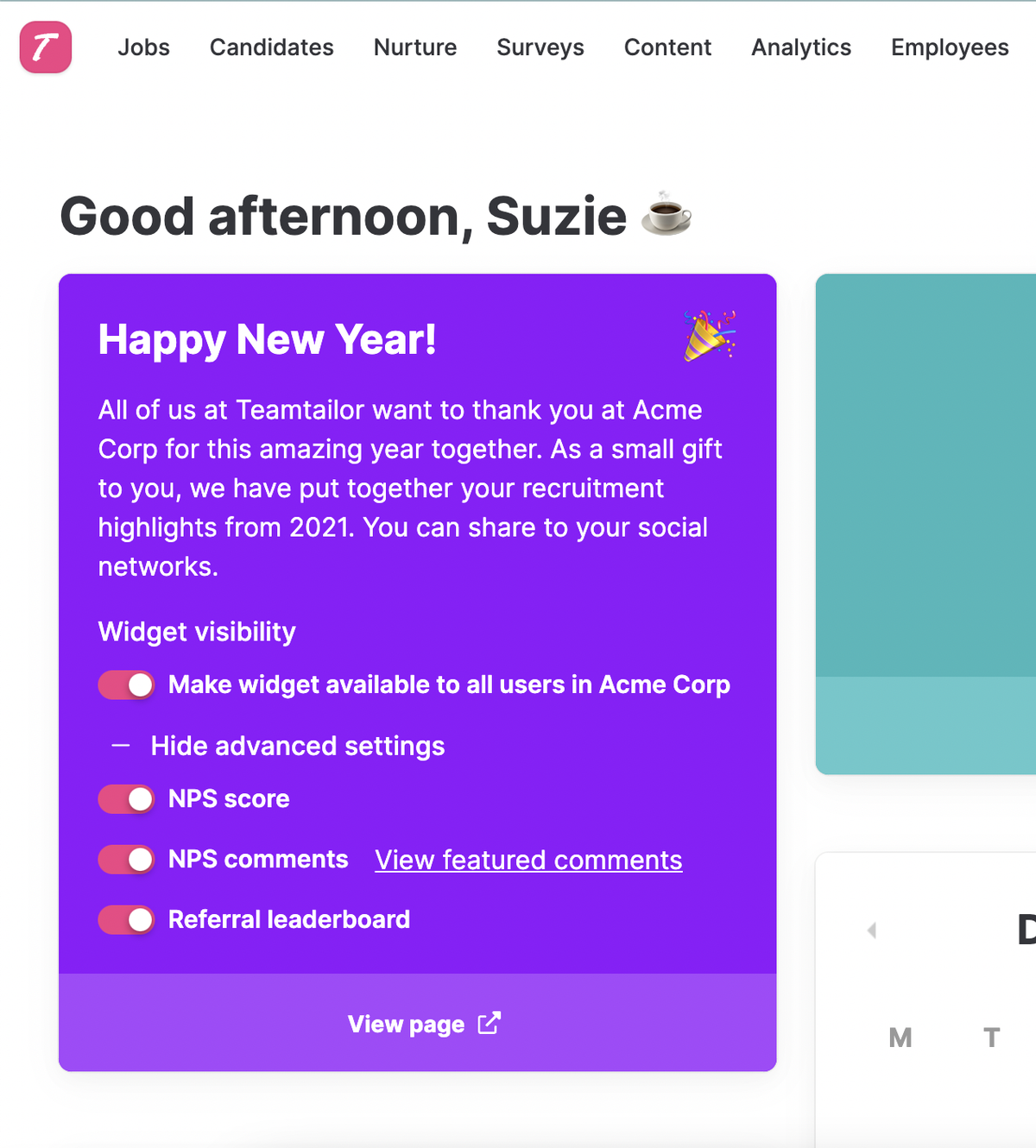Click the Teamtailor logo icon
Viewport: 1036px width, 1148px height.
coord(46,47)
